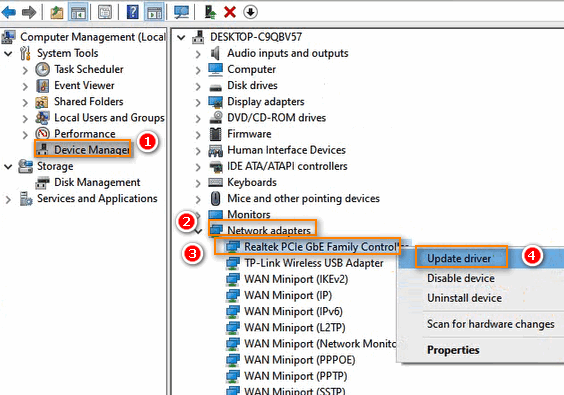Image resolution: width=564 pixels, height=395 pixels.
Task: Click the IDE ATA/ATAPI controllers icon
Action: tap(216, 167)
